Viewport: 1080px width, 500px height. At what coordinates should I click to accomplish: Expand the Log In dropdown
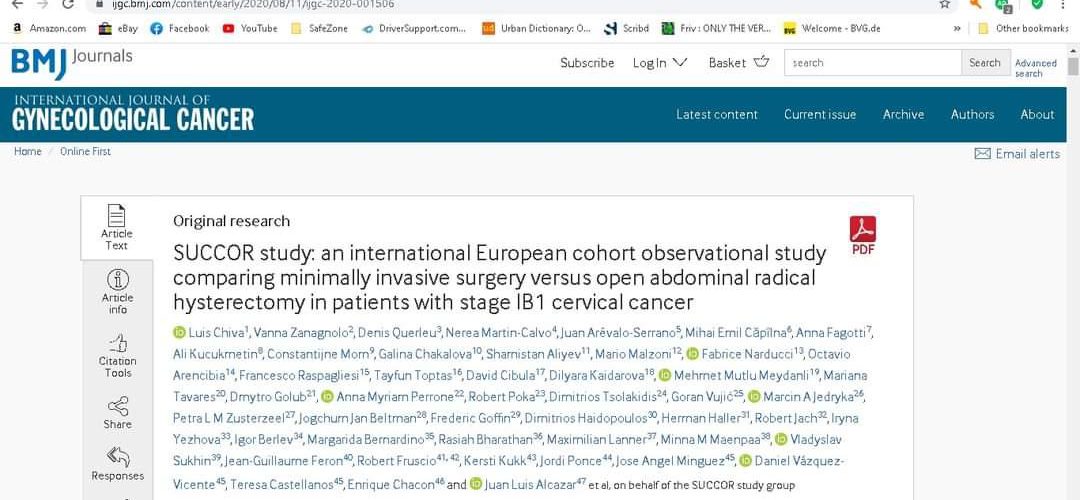[660, 62]
